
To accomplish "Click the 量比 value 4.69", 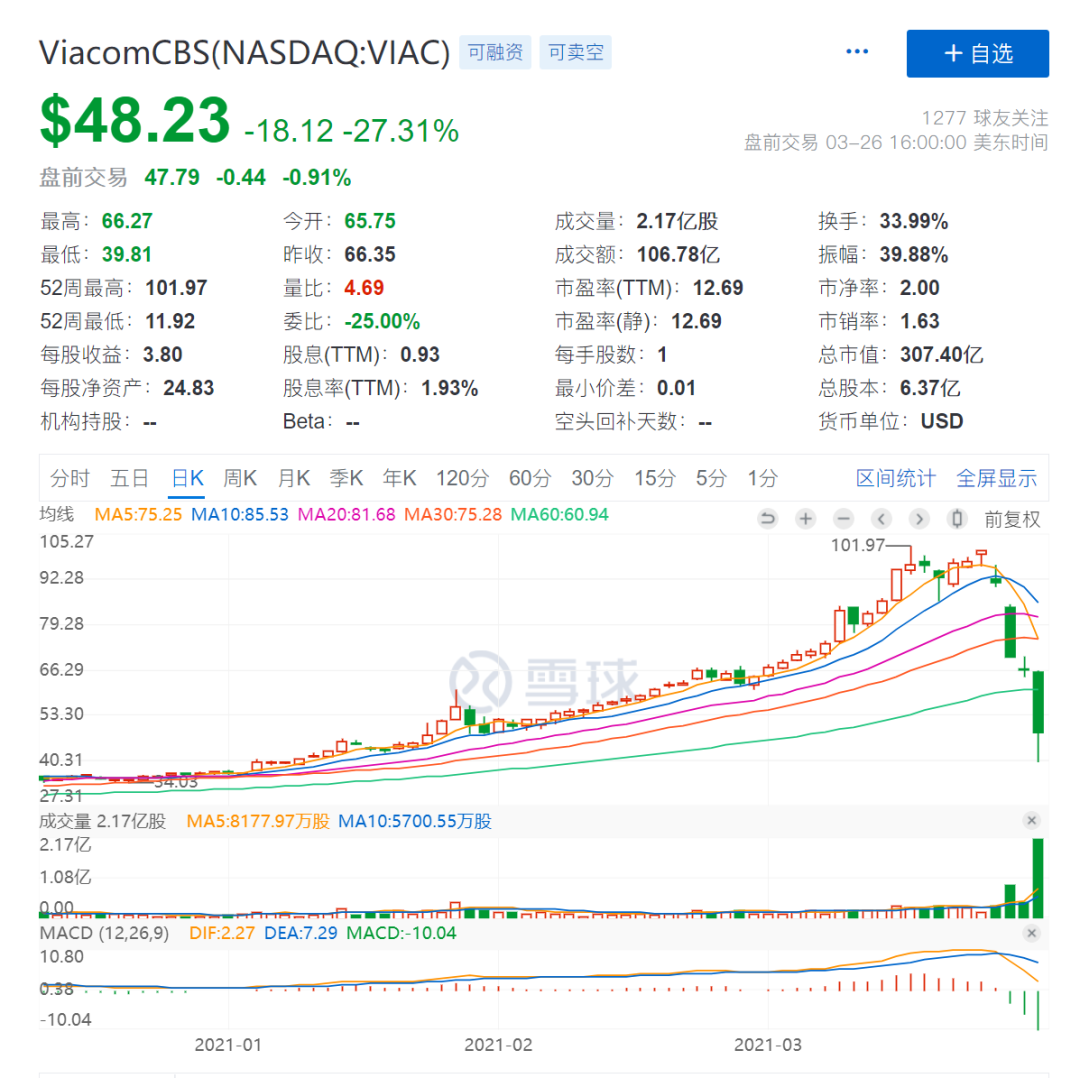I will click(364, 288).
